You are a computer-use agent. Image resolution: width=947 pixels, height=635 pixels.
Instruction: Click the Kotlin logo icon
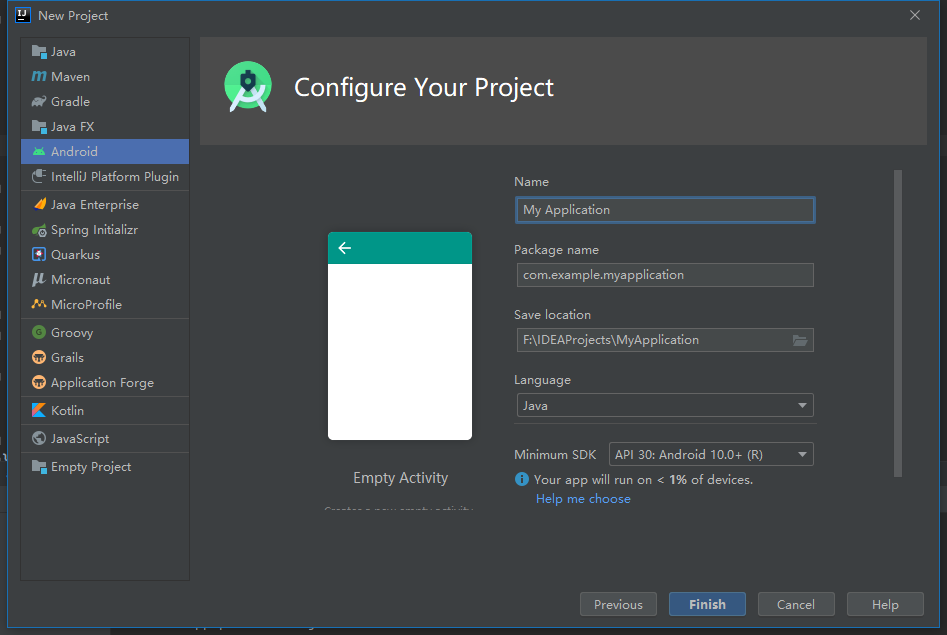(x=39, y=410)
